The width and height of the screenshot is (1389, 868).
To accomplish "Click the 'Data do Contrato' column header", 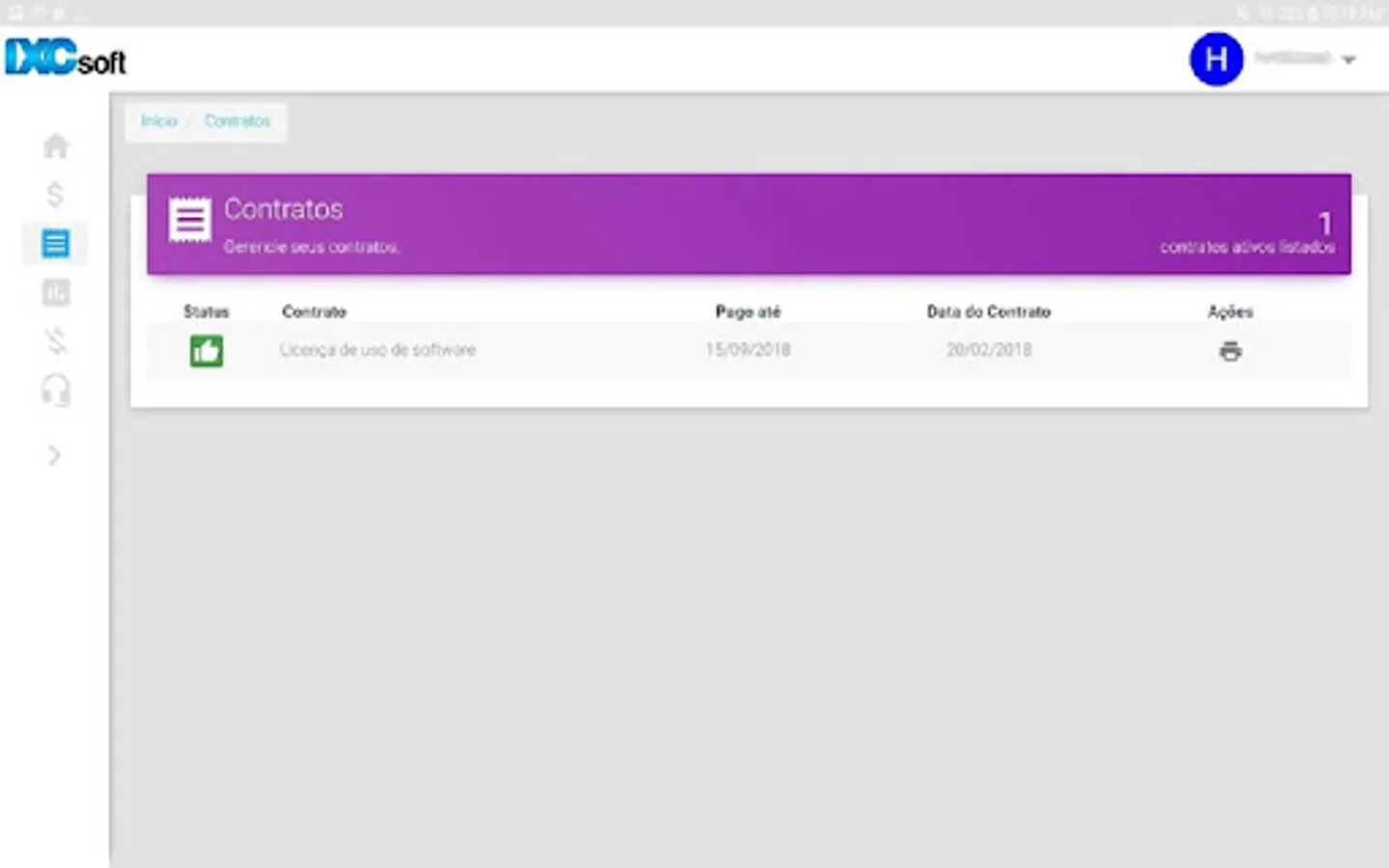I will [989, 312].
